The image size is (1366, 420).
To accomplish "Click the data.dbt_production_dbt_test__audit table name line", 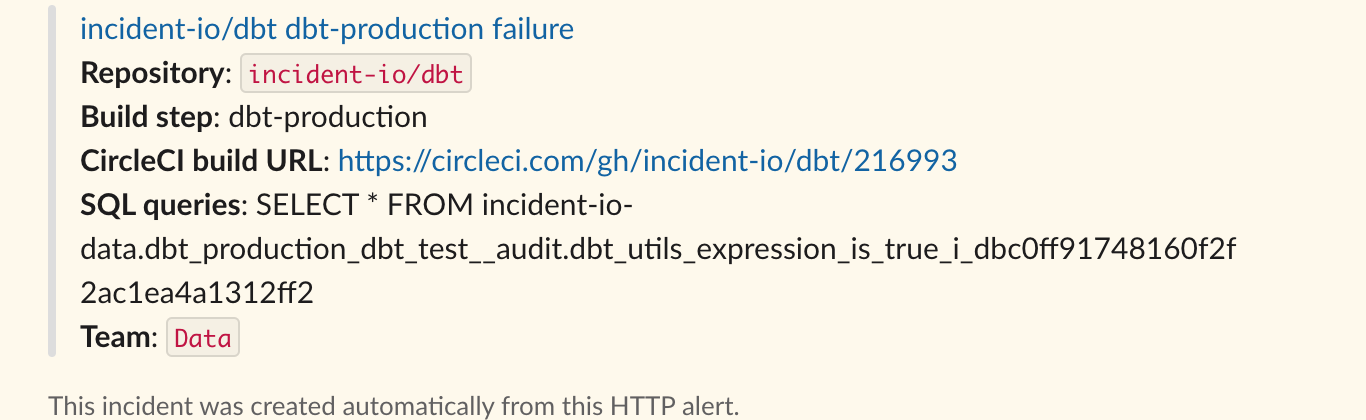I will [x=659, y=250].
